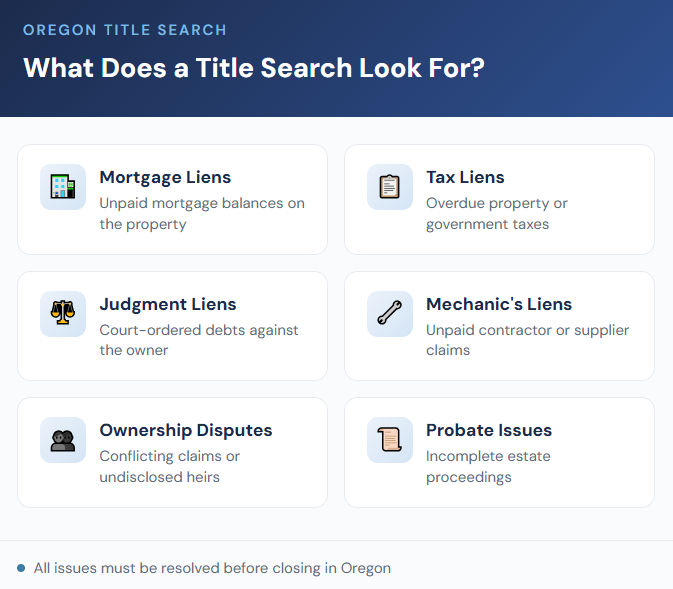
Task: Click the 'All issues must be resolved' note
Action: pos(212,568)
